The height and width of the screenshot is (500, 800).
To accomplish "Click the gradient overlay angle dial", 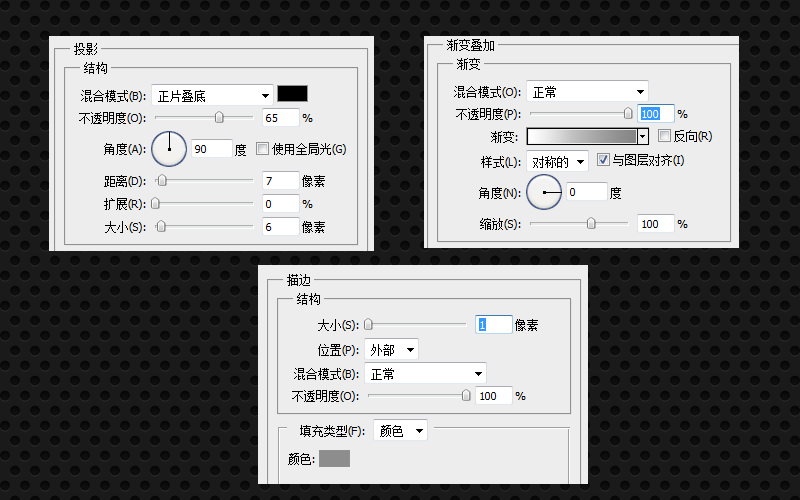I will [544, 191].
